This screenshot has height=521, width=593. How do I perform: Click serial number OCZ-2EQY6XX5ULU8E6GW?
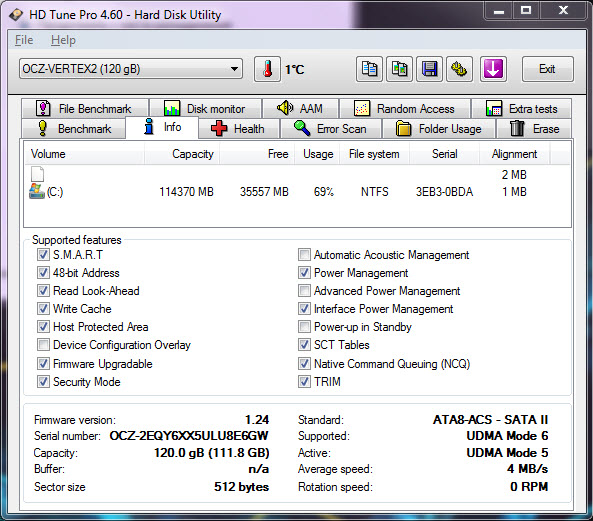189,436
